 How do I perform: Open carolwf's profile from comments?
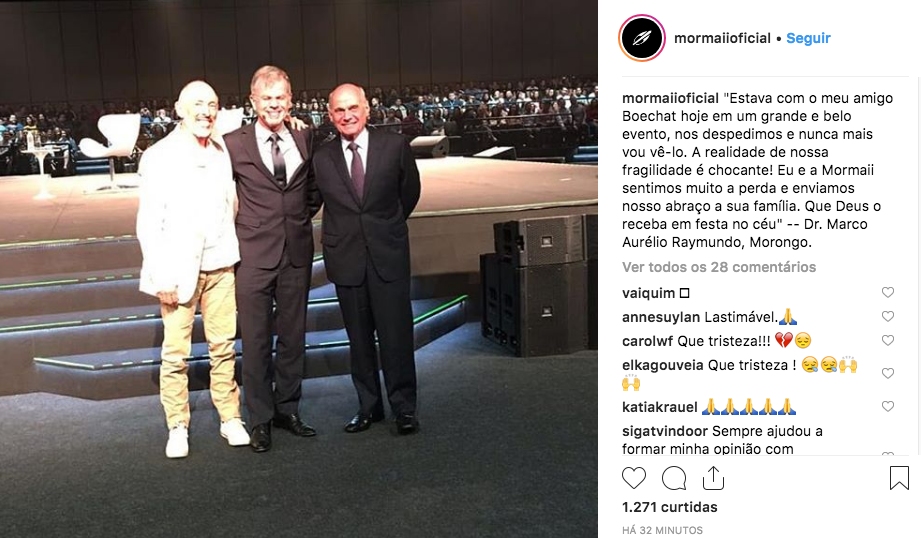(648, 341)
